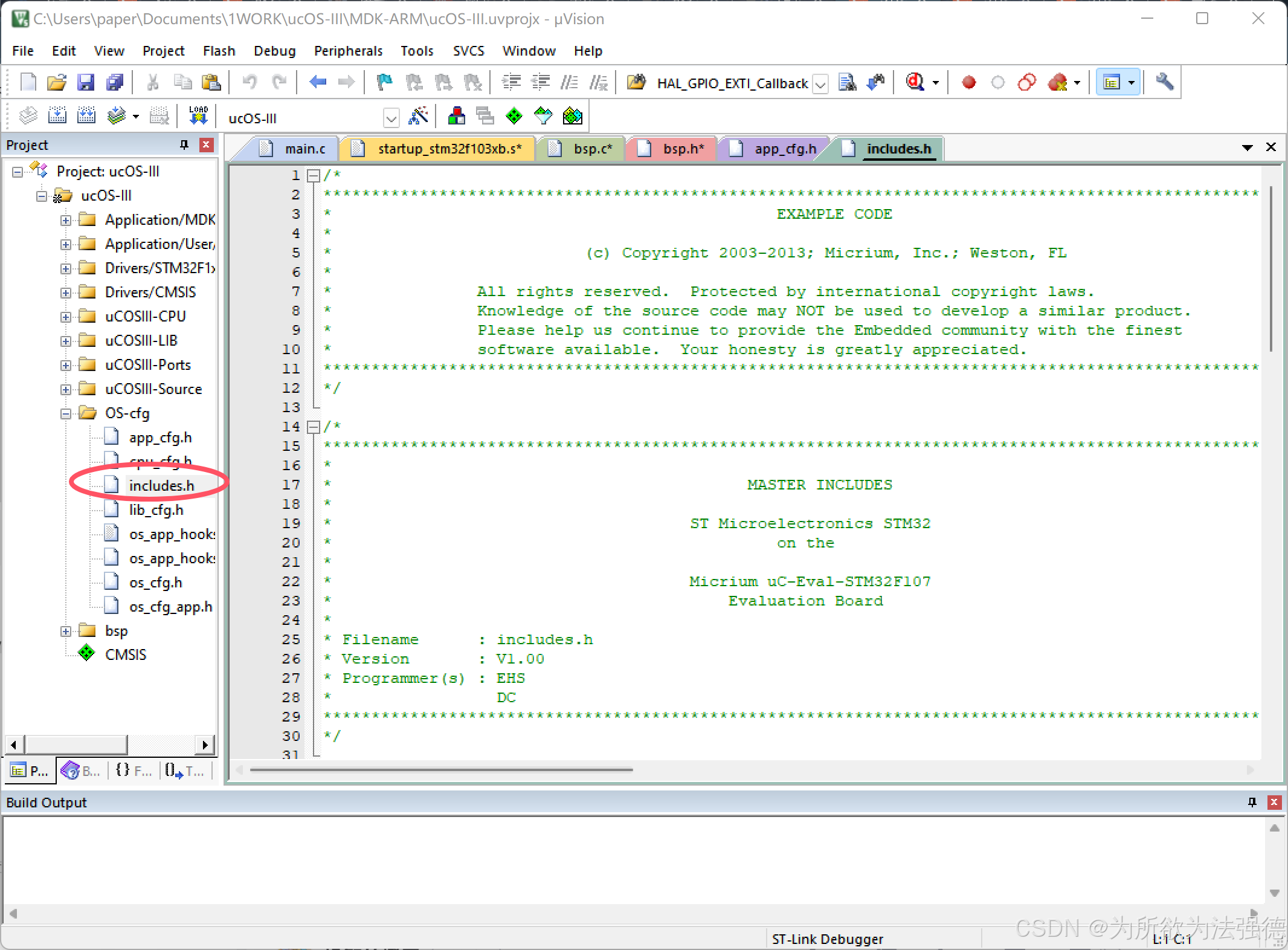Toggle the pin on the Project panel
The width and height of the screenshot is (1288, 950).
(x=184, y=144)
